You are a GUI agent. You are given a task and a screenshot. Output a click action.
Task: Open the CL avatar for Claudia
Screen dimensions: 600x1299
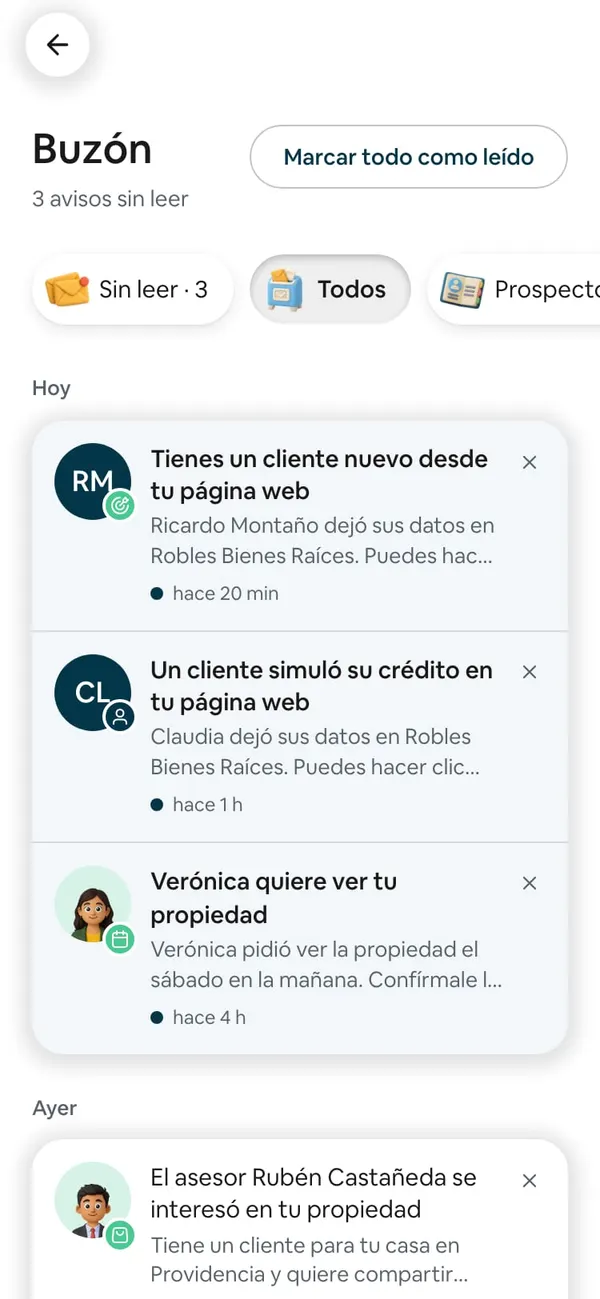tap(92, 692)
